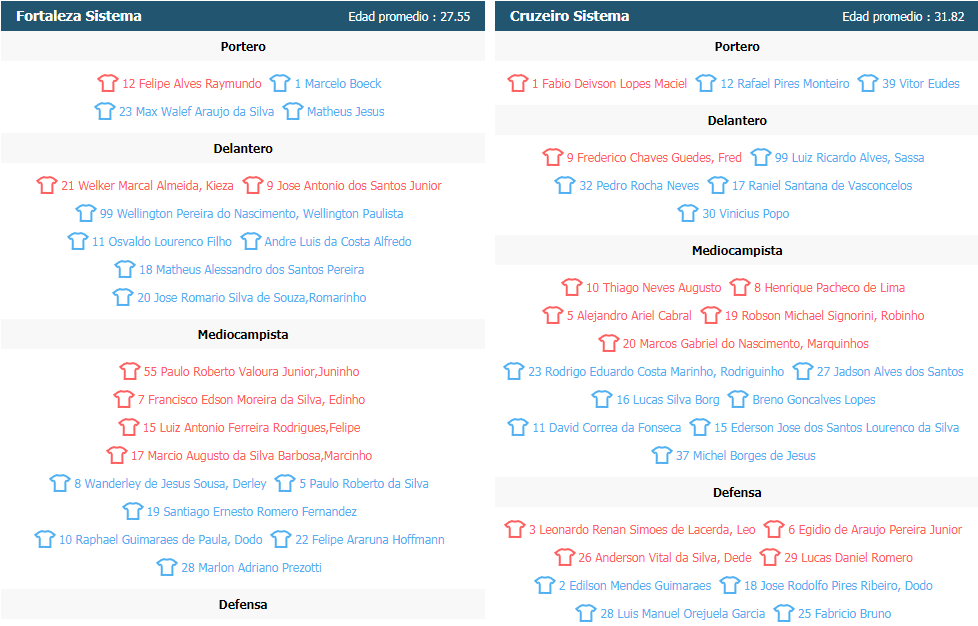Open 19 Santiago Ernesto Romero Fernandez link
The width and height of the screenshot is (978, 626).
coord(252,512)
